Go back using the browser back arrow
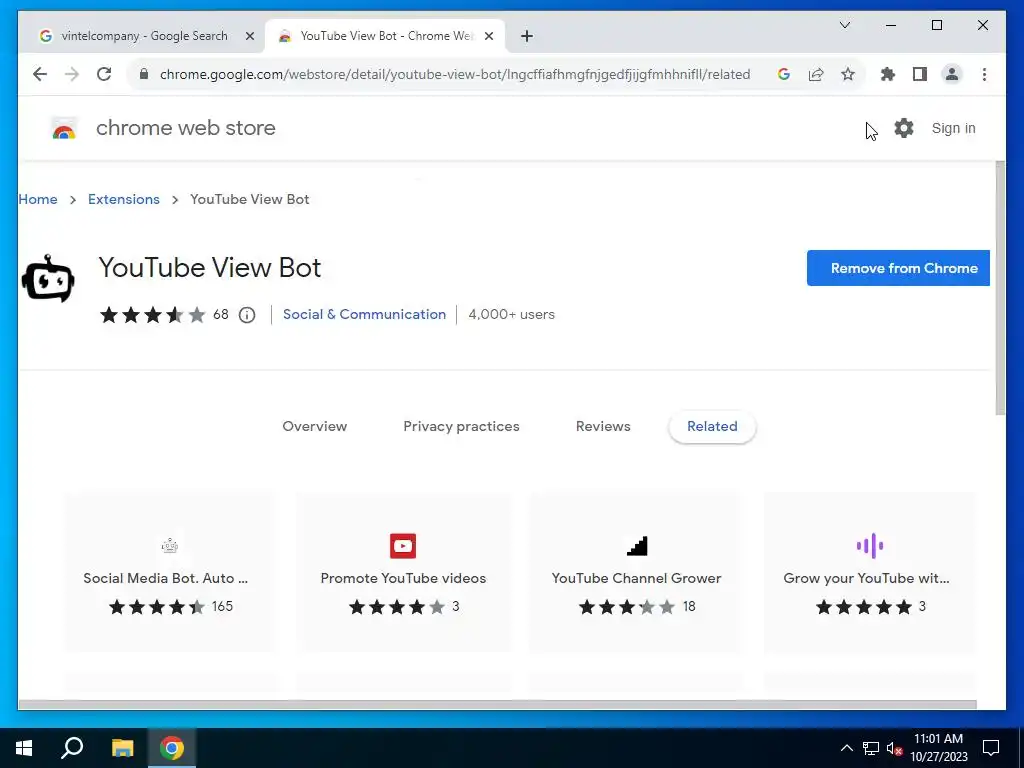 pyautogui.click(x=40, y=74)
